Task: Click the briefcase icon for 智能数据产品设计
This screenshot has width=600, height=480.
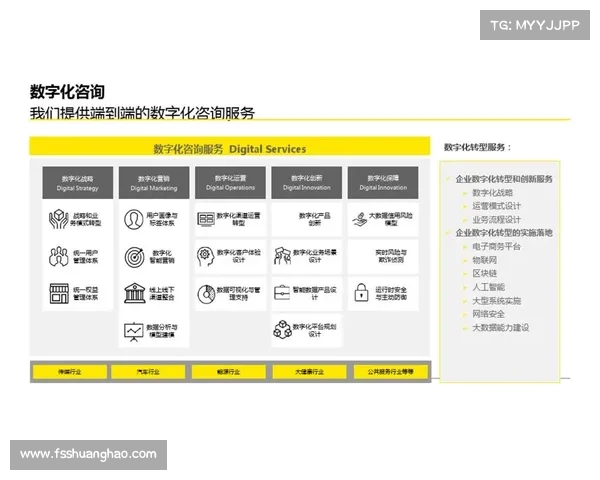Action: tap(282, 293)
